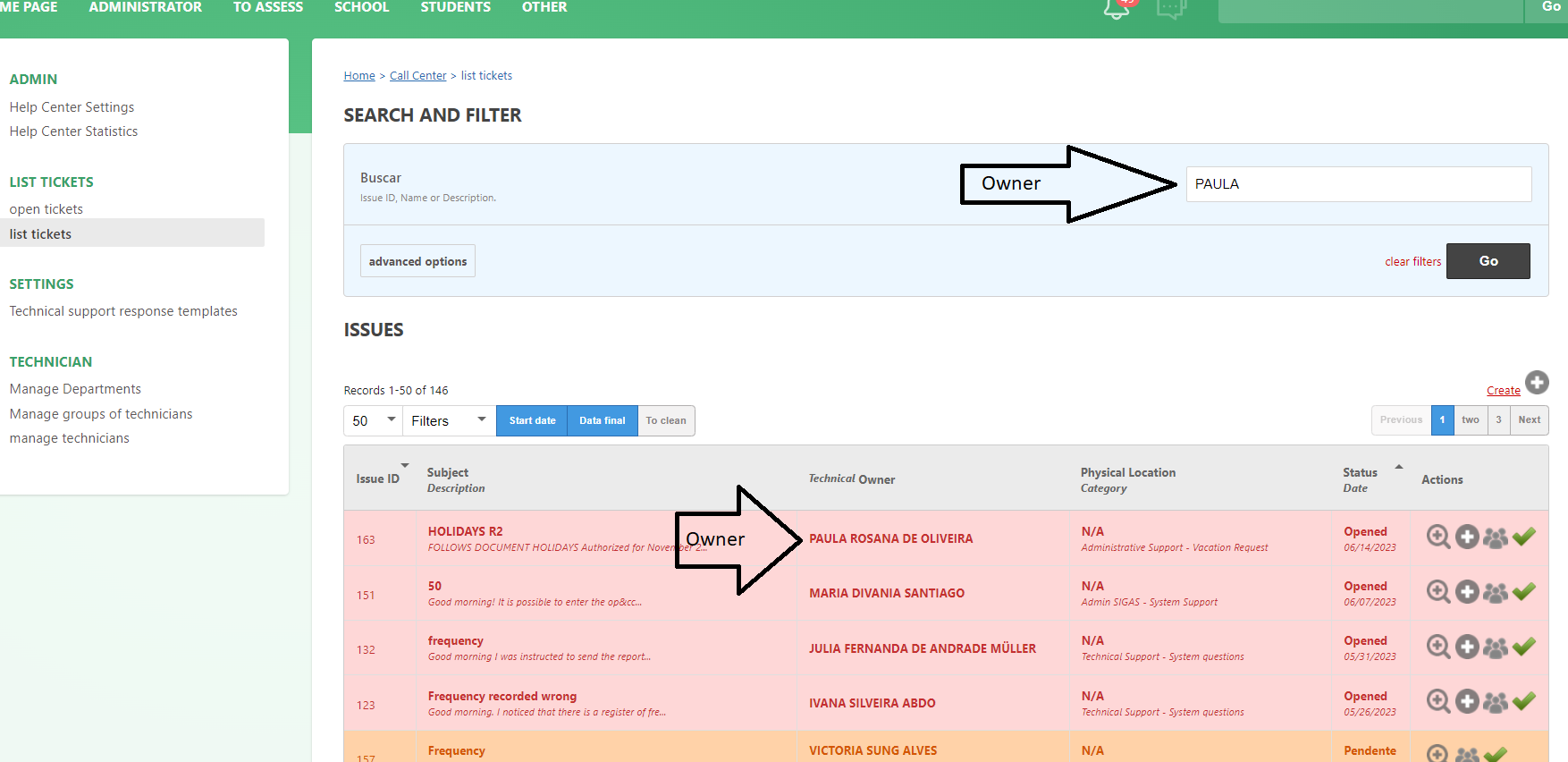The width and height of the screenshot is (1568, 762).
Task: Toggle the advanced options panel
Action: (417, 261)
